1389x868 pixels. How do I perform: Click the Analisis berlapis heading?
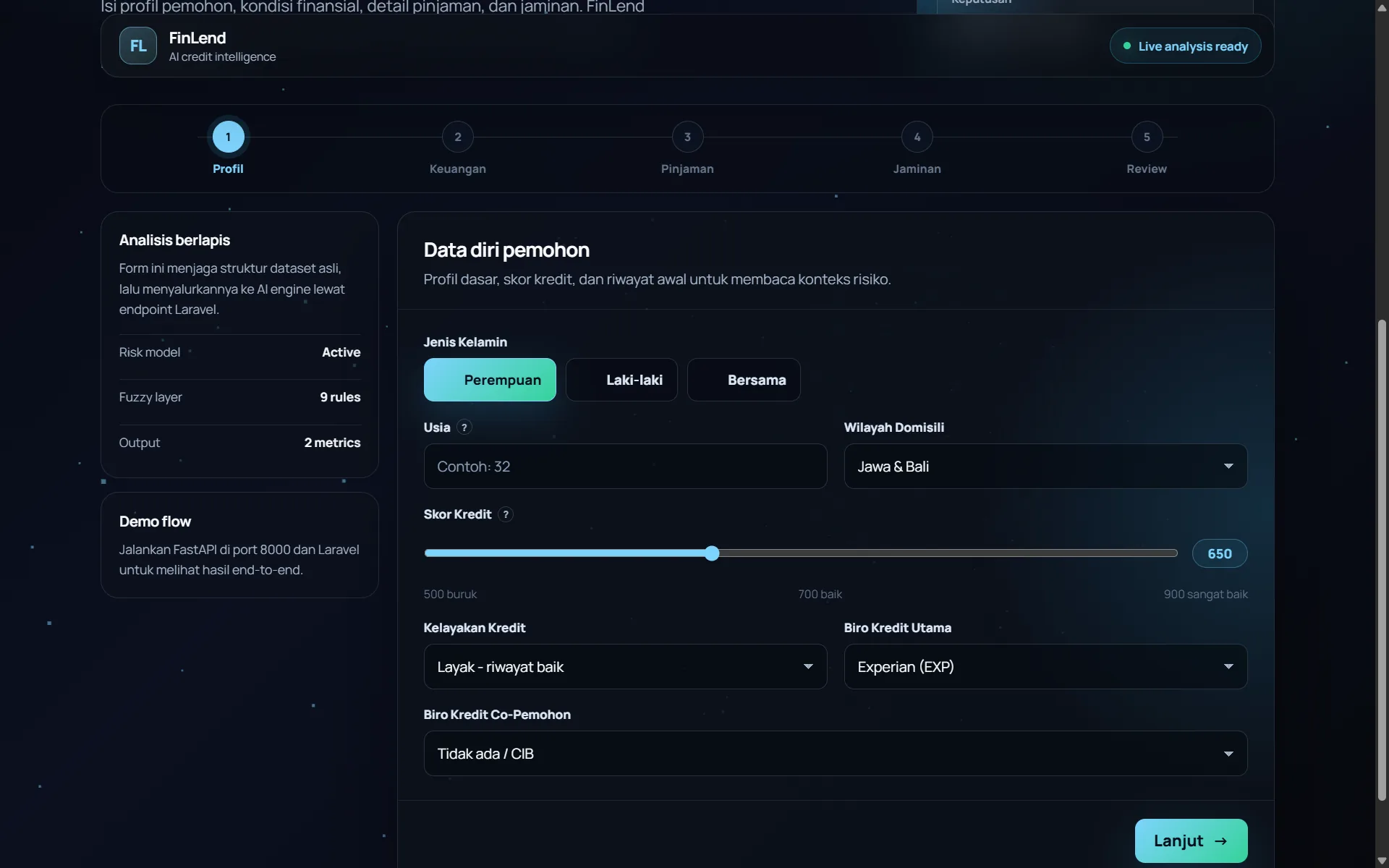[174, 240]
